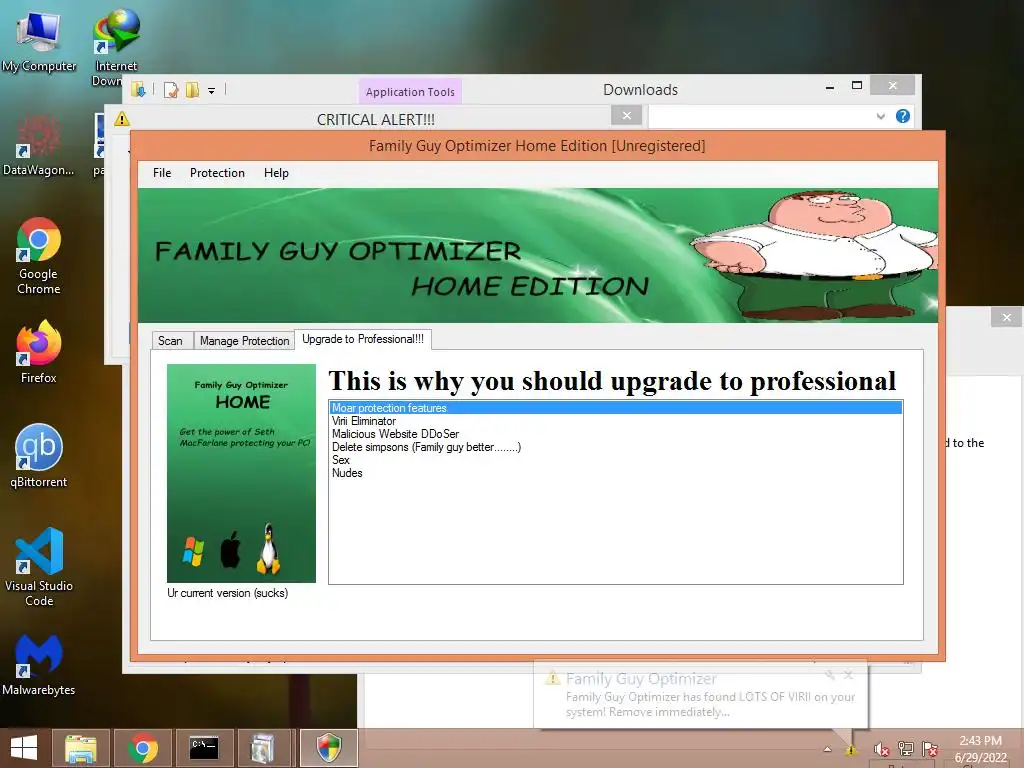The image size is (1024, 768).
Task: Select Application Tools ribbon tab
Action: click(410, 92)
